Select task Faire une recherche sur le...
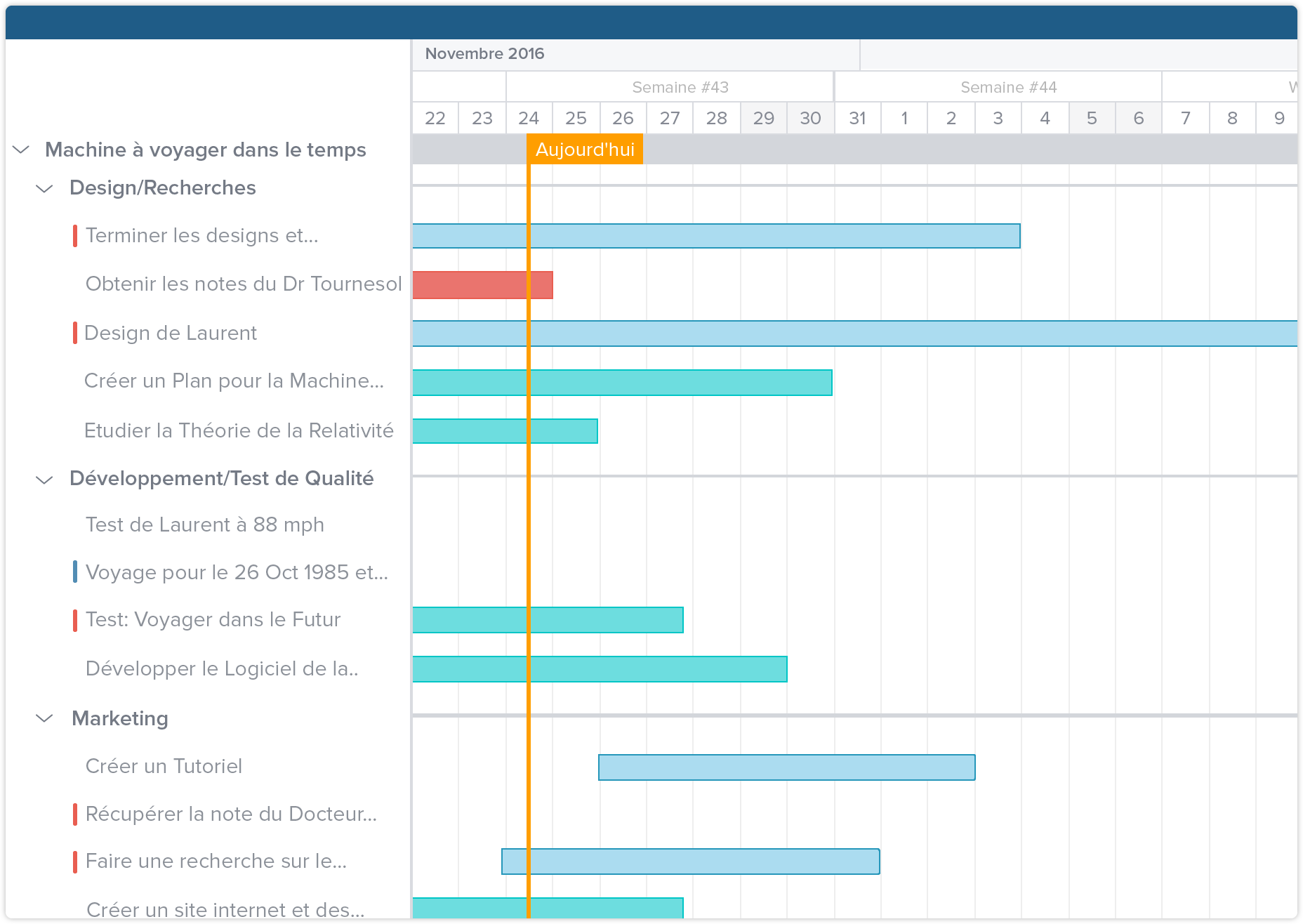The height and width of the screenshot is (924, 1303). point(216,861)
